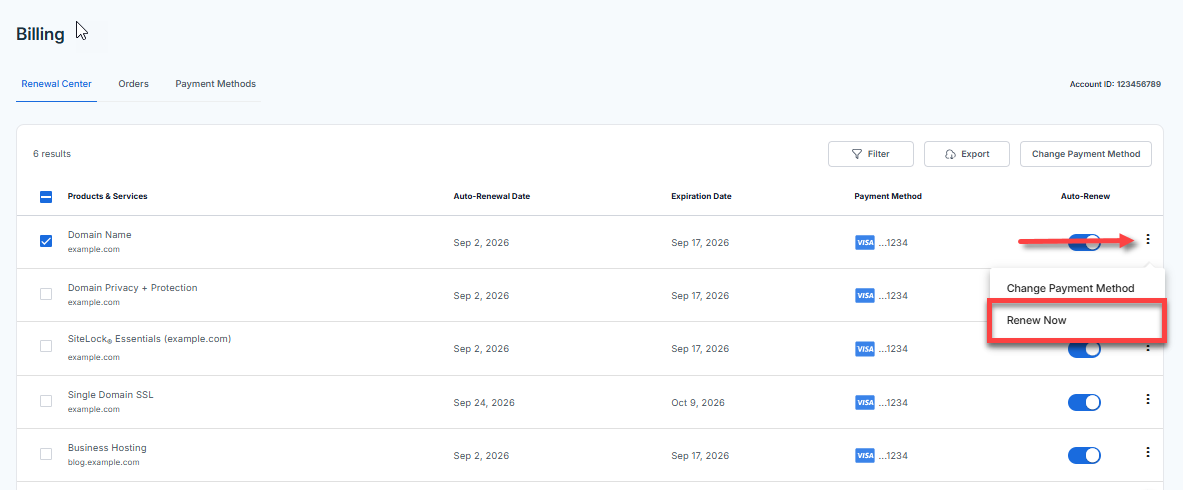Click the Visa icon in Single Domain SSL row
This screenshot has height=490, width=1183.
[865, 402]
